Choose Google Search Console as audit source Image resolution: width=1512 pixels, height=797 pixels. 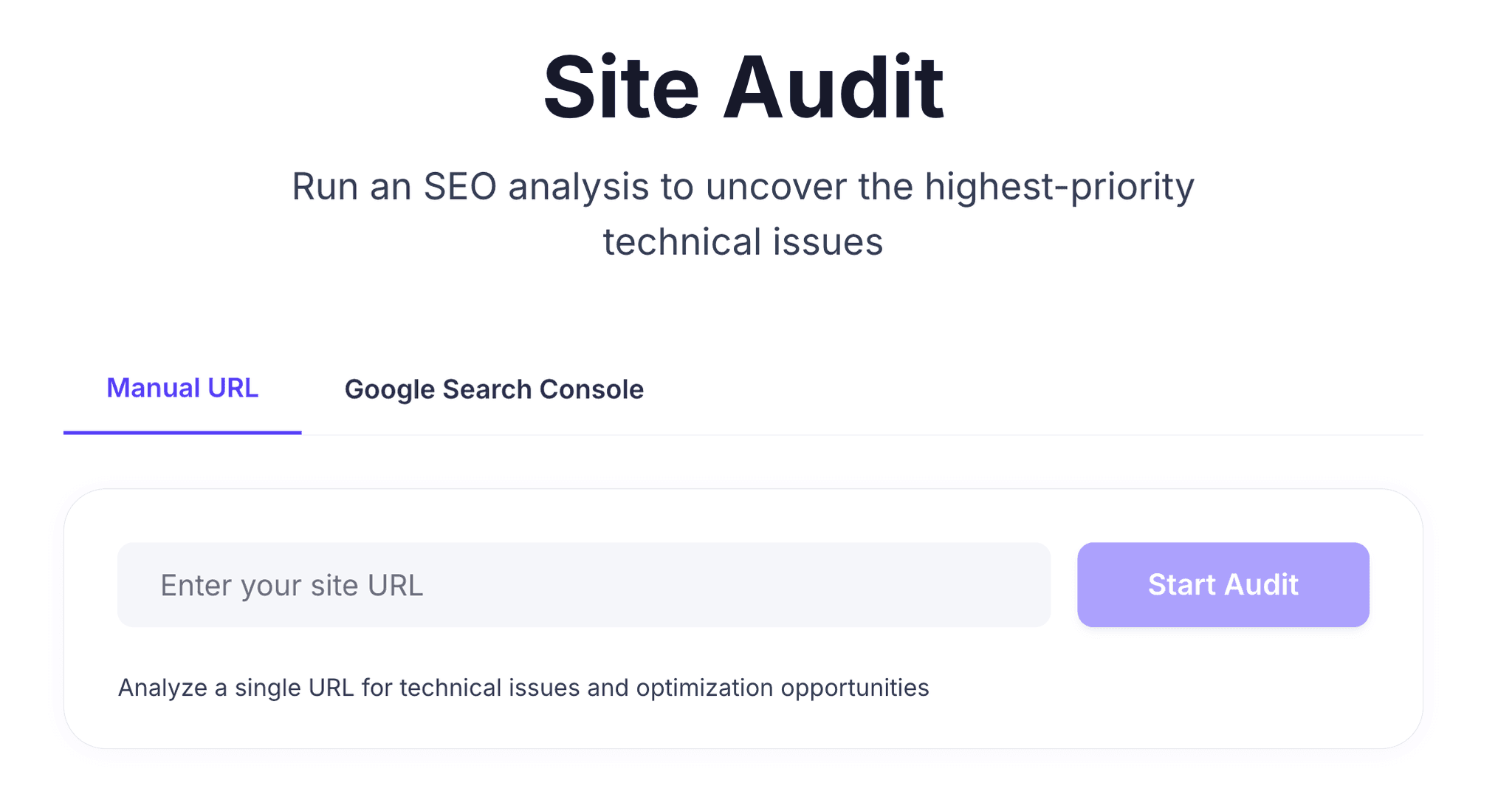495,389
